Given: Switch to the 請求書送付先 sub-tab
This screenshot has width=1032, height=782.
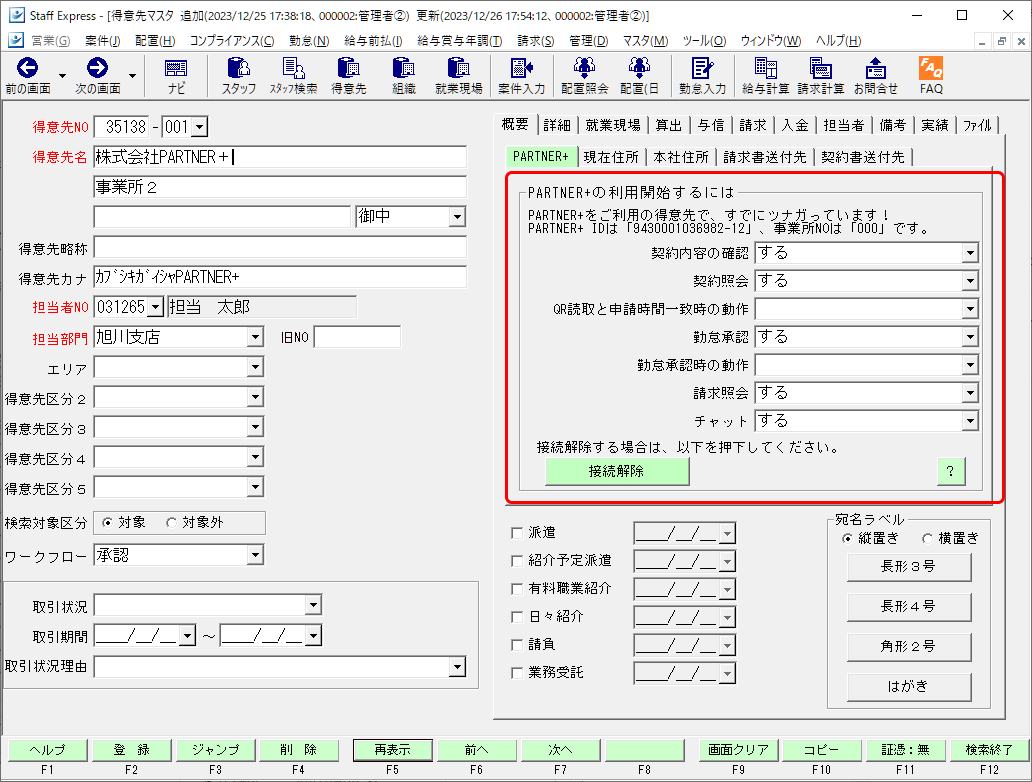Looking at the screenshot, I should (x=764, y=157).
